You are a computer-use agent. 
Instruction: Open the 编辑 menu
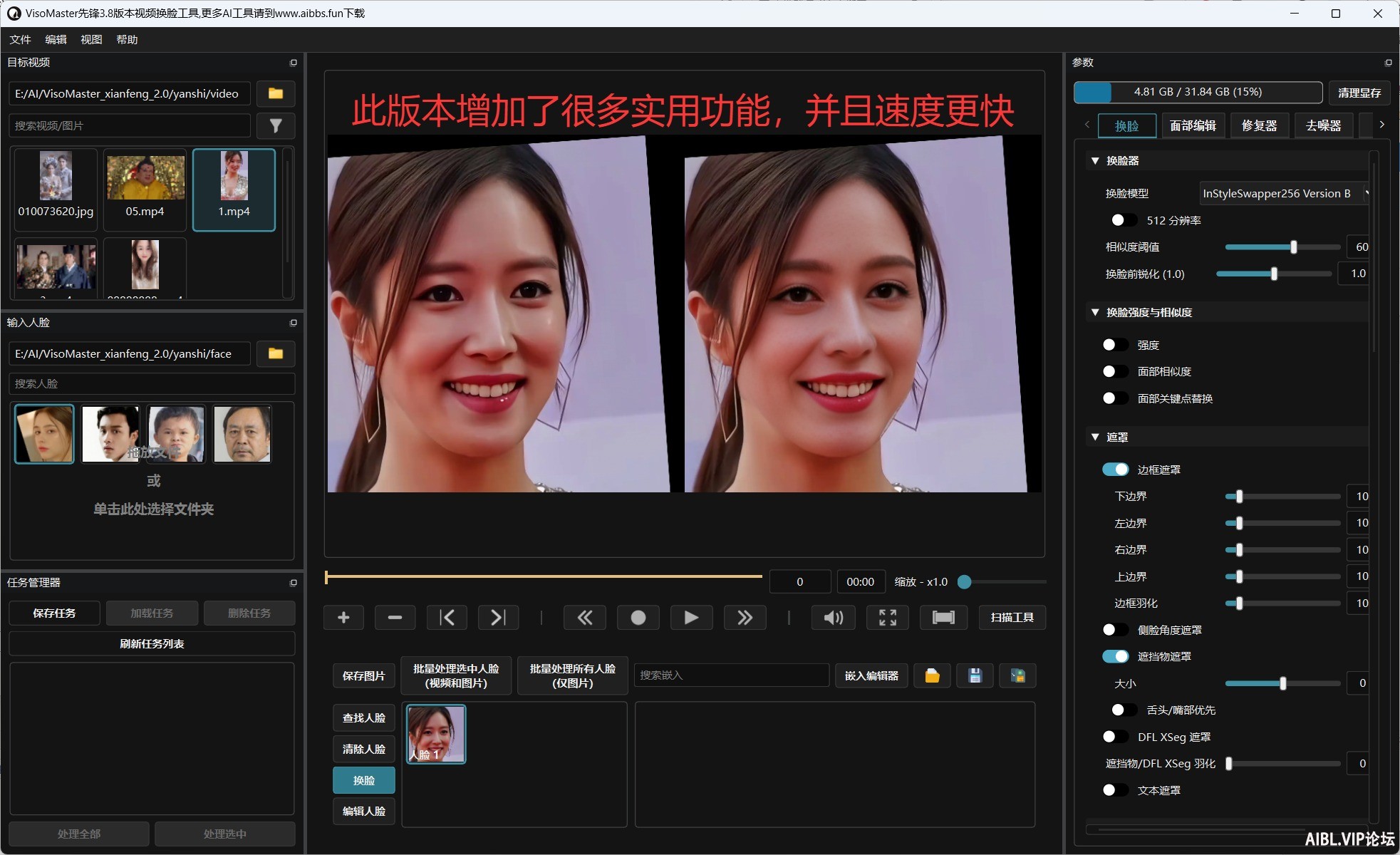[56, 40]
